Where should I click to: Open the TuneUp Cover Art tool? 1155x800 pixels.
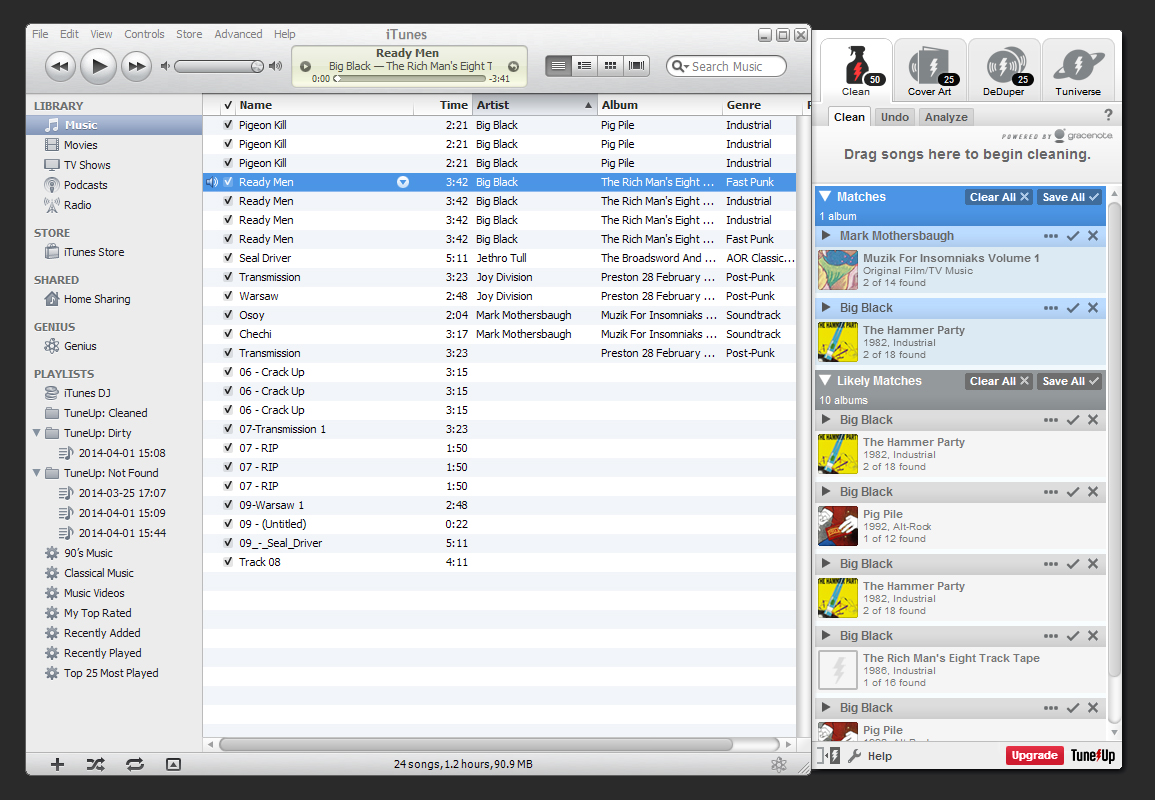(x=929, y=70)
